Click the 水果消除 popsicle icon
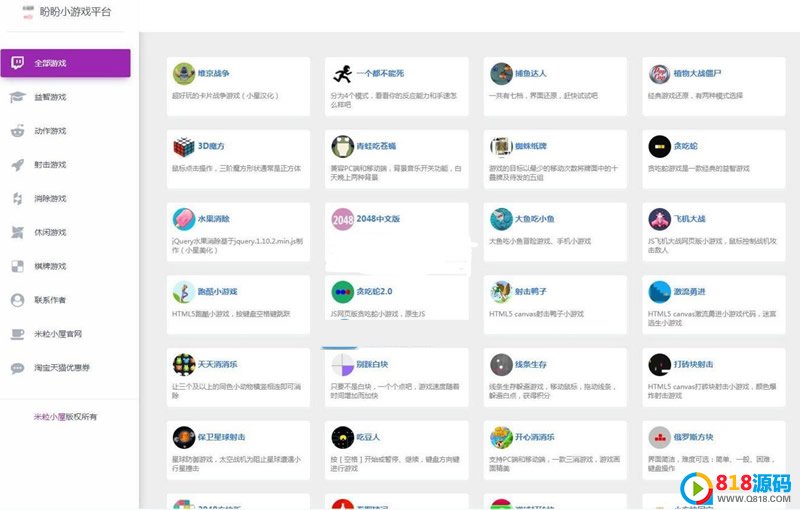Viewport: 800px width, 510px height. coord(184,219)
